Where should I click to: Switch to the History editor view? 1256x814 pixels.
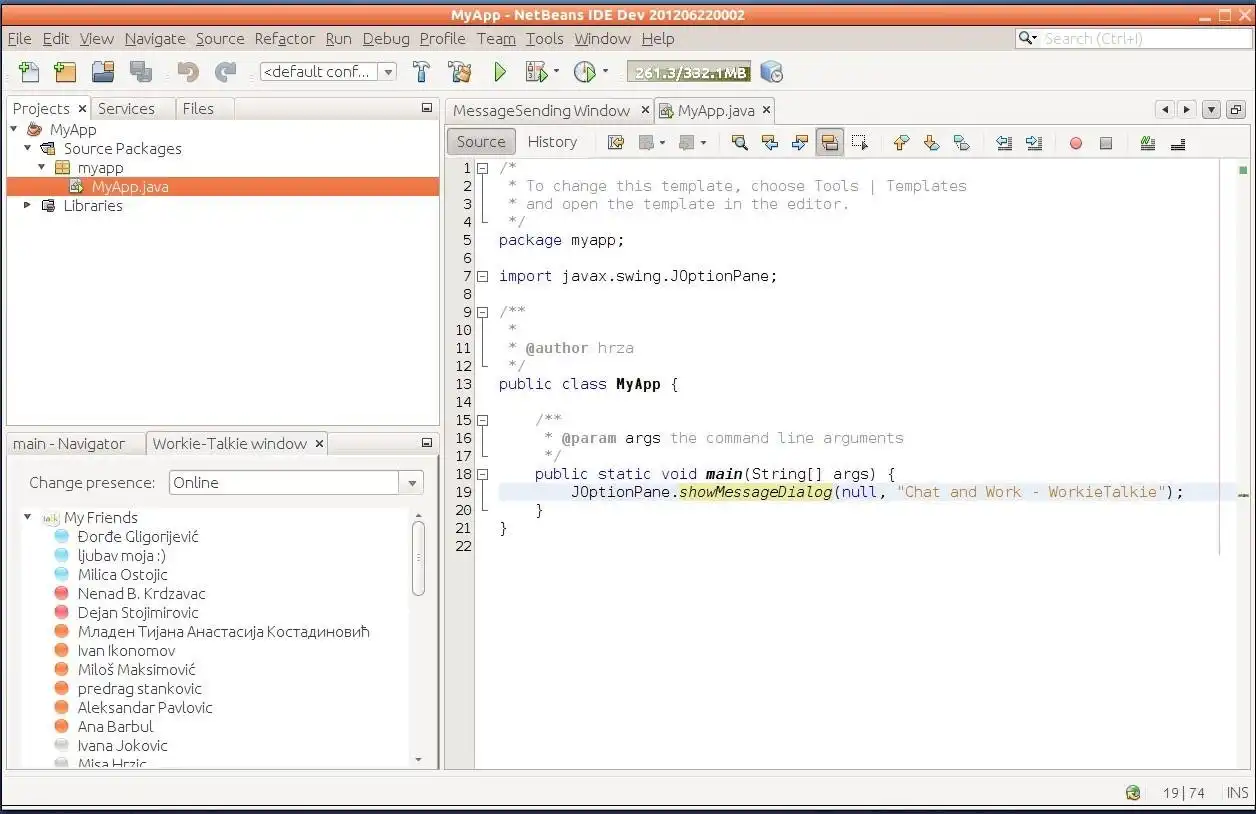point(552,142)
